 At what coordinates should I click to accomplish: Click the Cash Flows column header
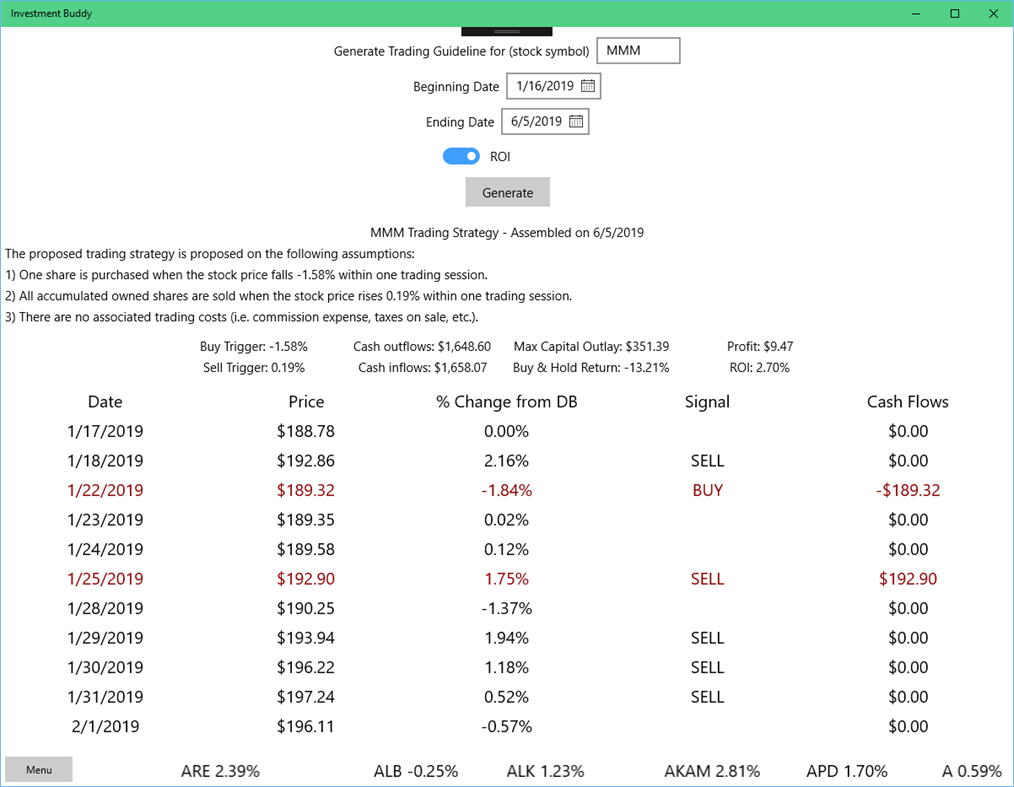point(907,401)
